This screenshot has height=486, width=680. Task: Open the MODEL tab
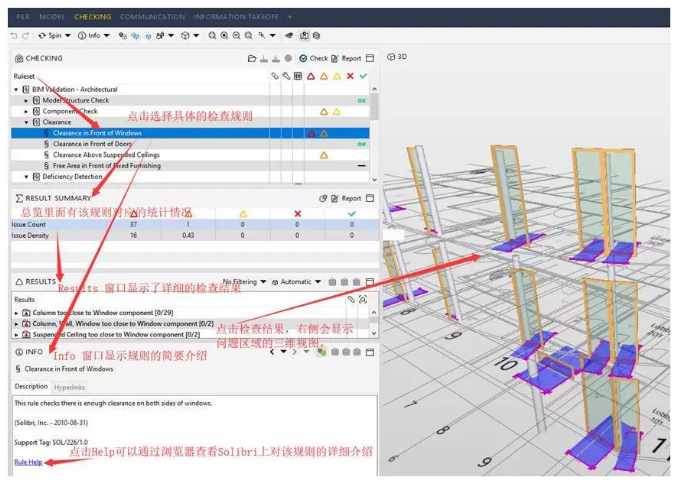pyautogui.click(x=52, y=17)
